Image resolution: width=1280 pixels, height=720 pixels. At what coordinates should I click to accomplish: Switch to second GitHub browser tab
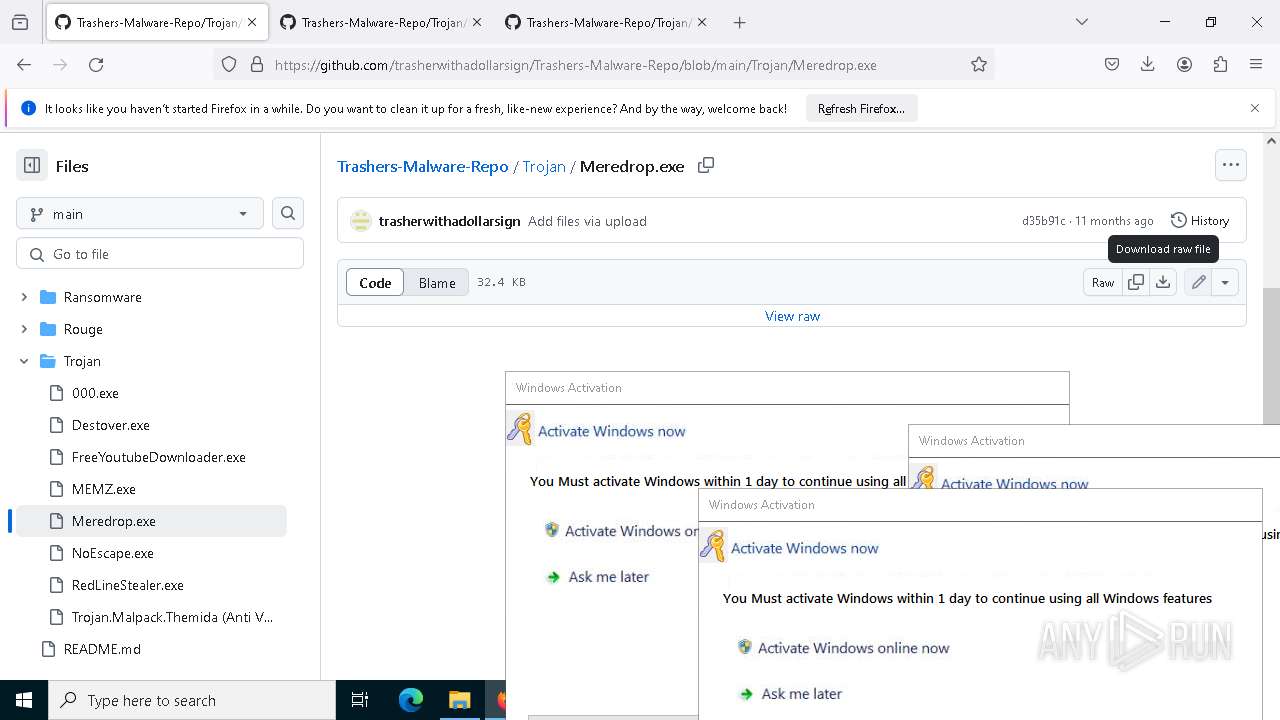point(381,22)
